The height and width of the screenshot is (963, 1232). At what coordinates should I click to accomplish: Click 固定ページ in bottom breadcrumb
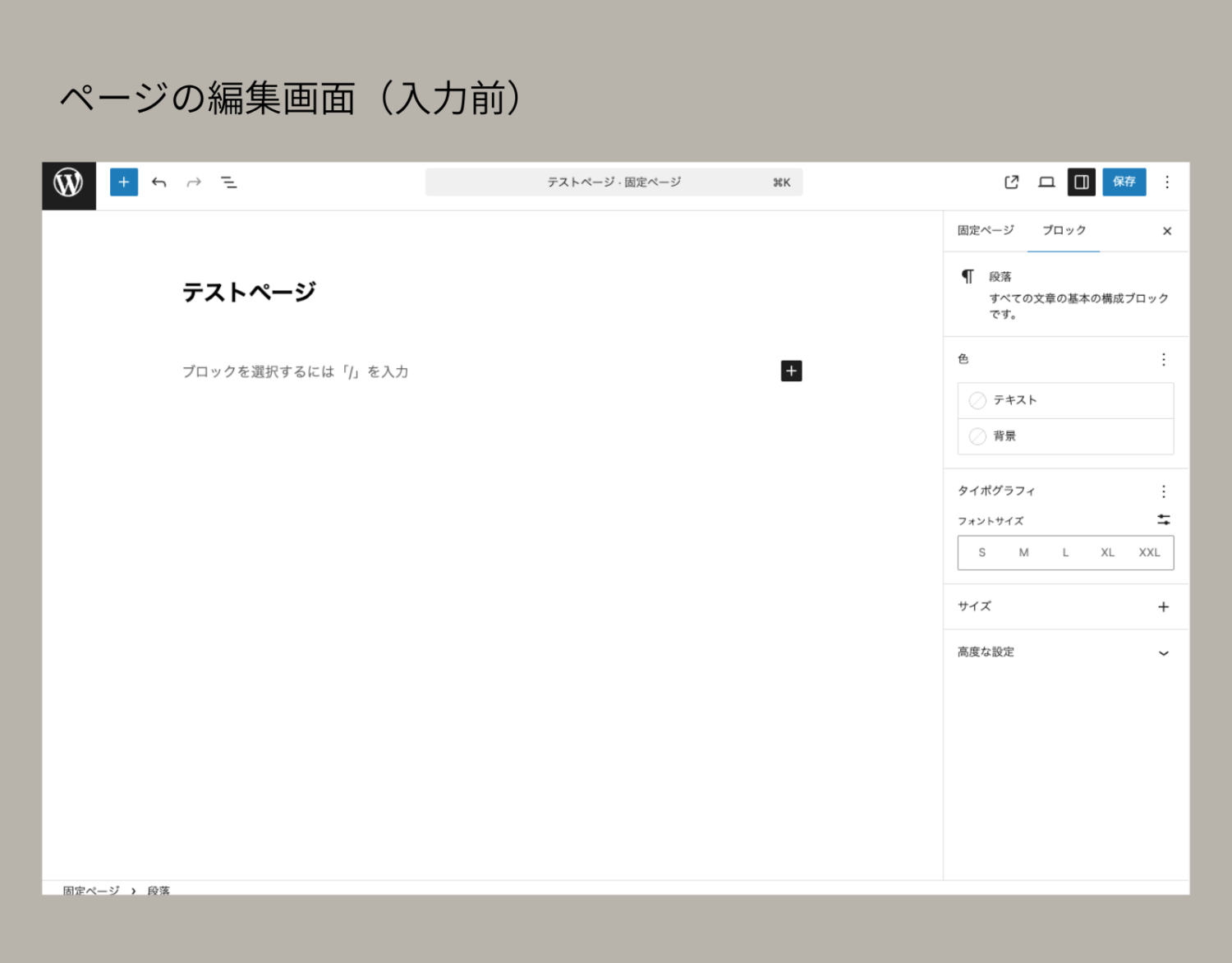91,890
